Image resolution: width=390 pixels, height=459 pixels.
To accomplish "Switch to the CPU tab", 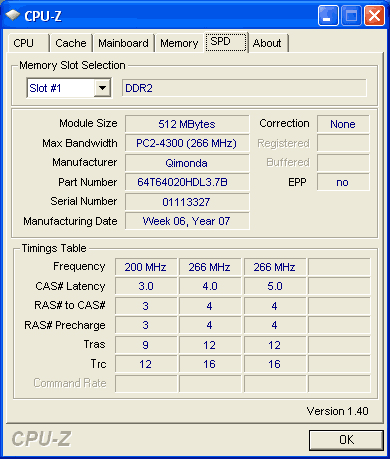I will click(28, 43).
